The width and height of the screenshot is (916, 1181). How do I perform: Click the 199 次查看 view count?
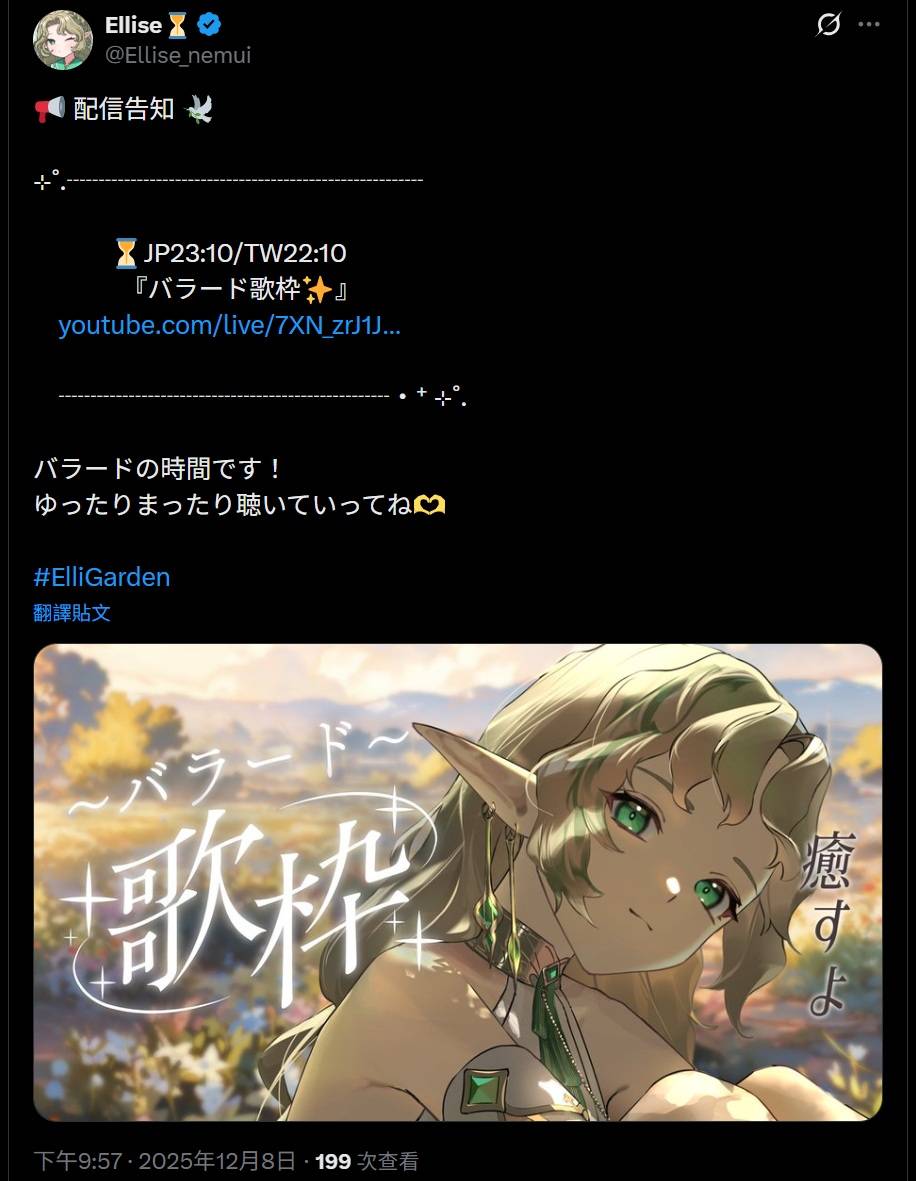pyautogui.click(x=367, y=1161)
